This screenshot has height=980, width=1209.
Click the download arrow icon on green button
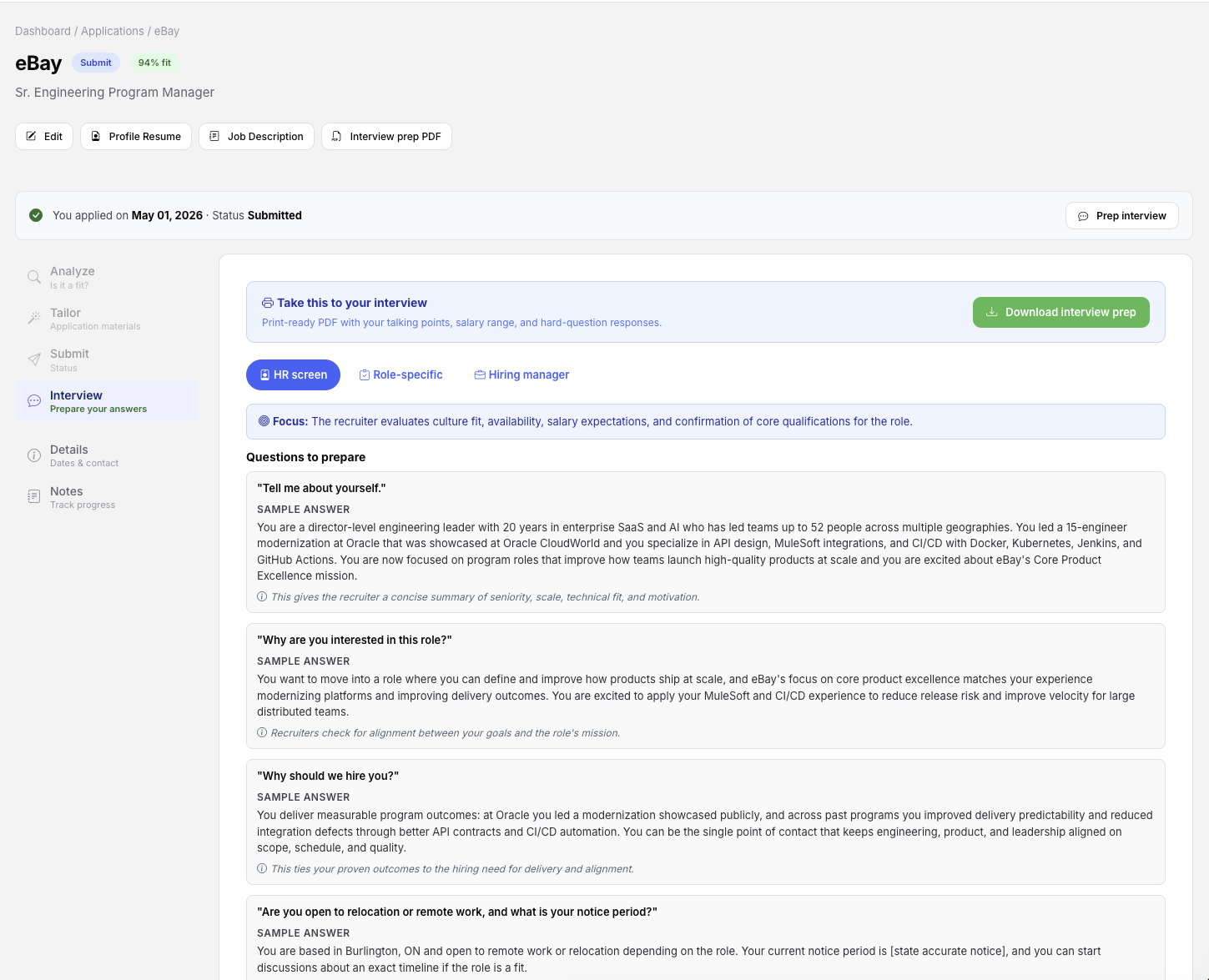992,312
